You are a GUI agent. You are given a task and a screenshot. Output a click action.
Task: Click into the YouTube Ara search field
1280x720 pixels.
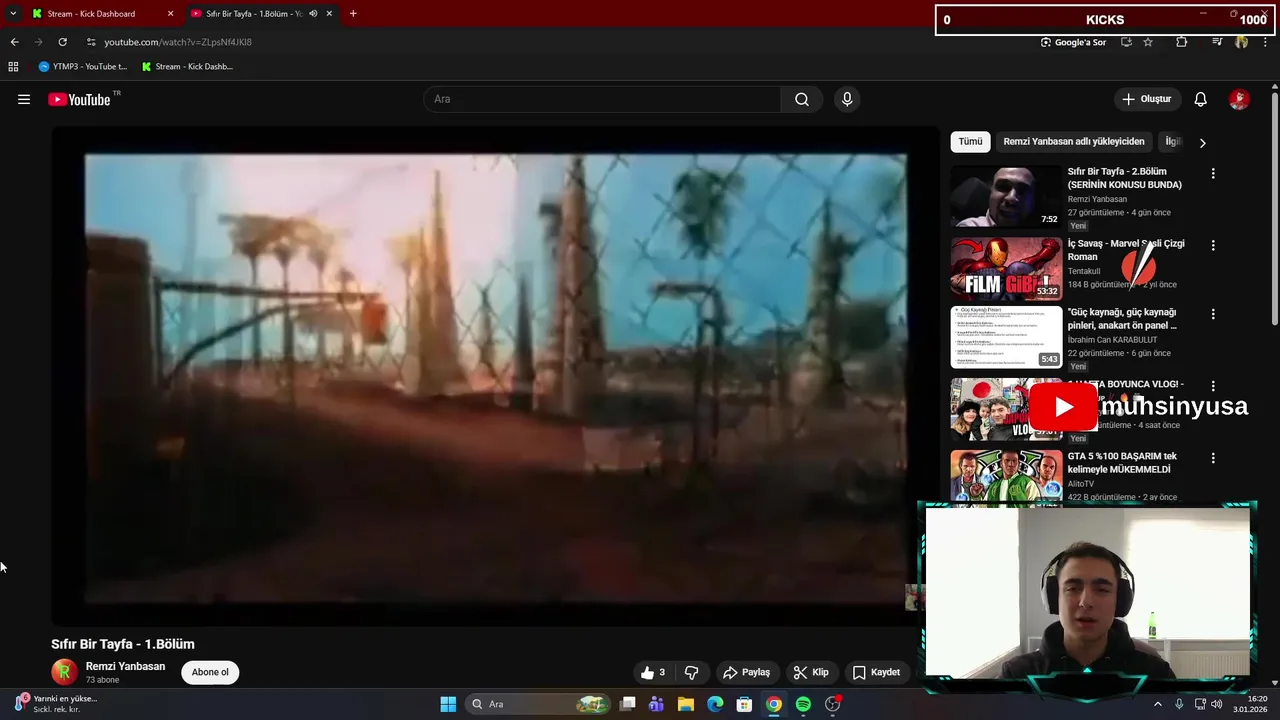[x=602, y=99]
